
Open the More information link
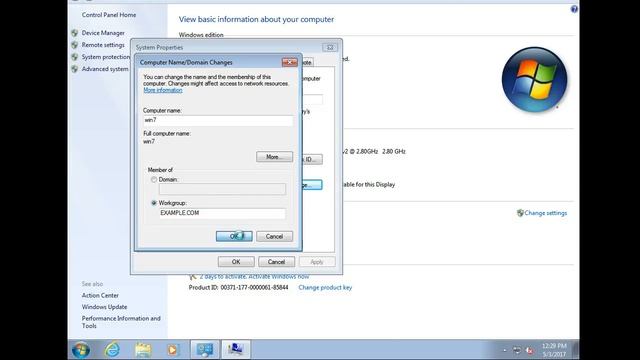coord(163,90)
